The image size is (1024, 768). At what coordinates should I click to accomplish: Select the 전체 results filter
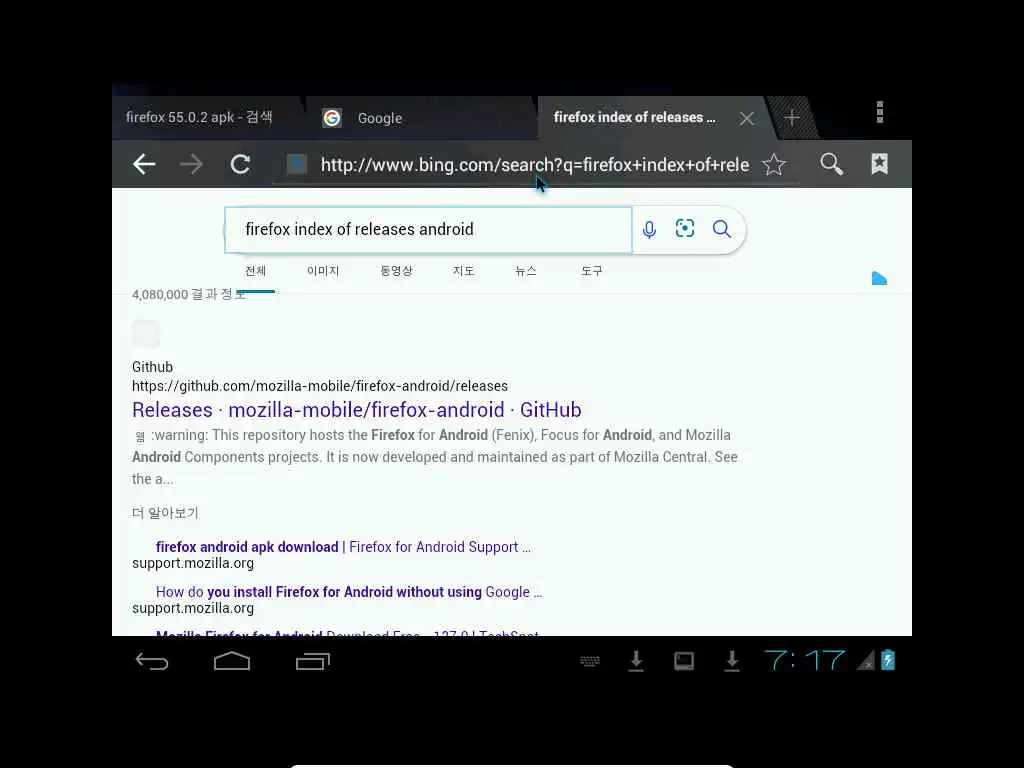(255, 271)
